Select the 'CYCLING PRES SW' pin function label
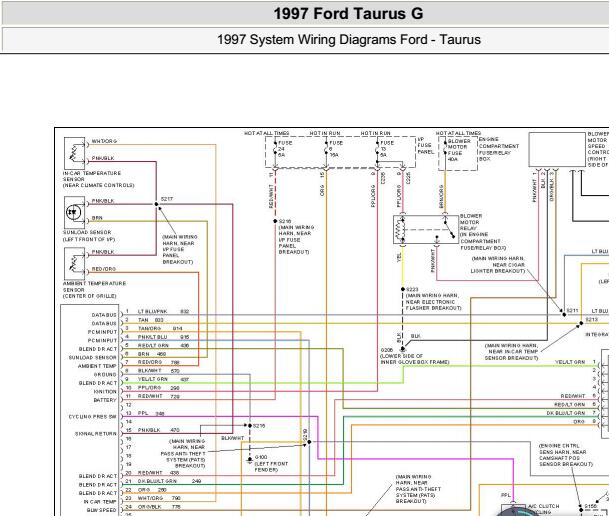 92,417
